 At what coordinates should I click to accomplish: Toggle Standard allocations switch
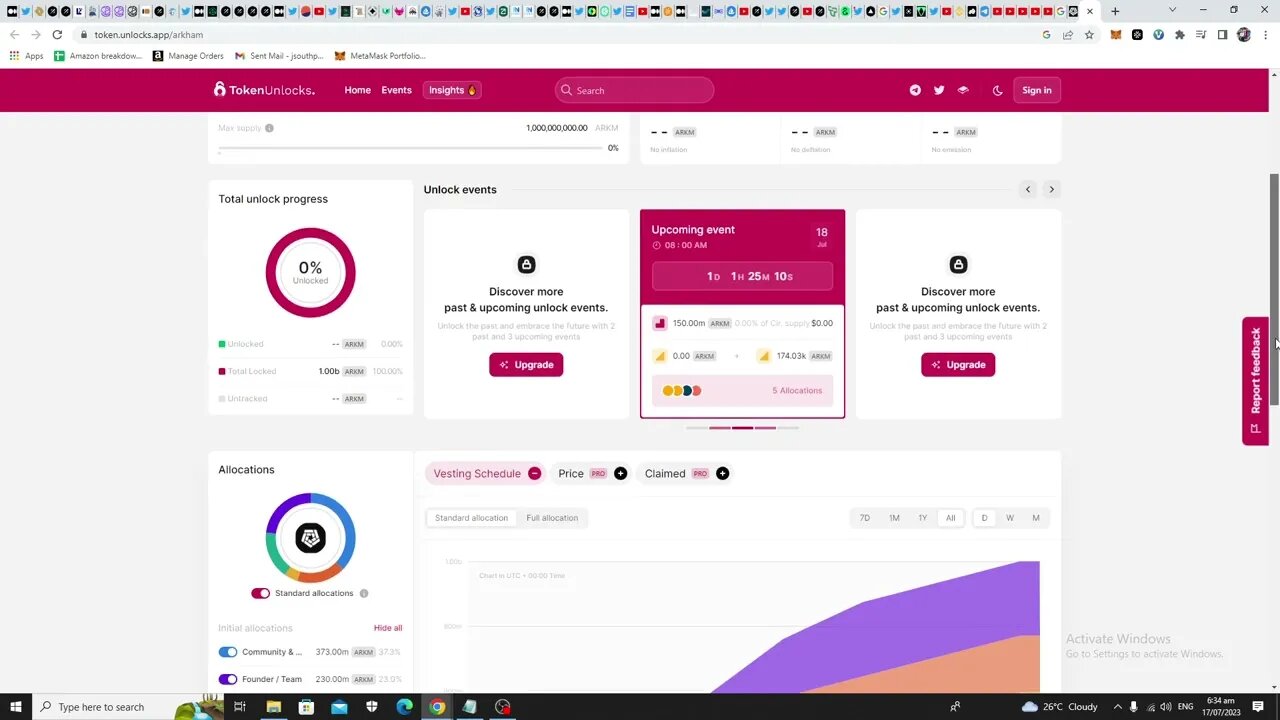coord(260,593)
